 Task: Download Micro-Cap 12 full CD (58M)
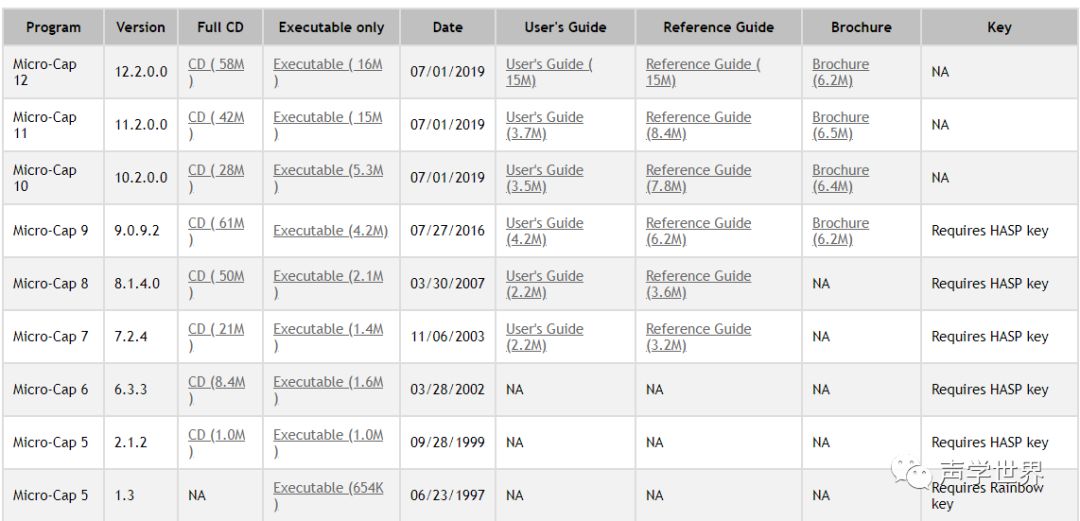tap(216, 65)
